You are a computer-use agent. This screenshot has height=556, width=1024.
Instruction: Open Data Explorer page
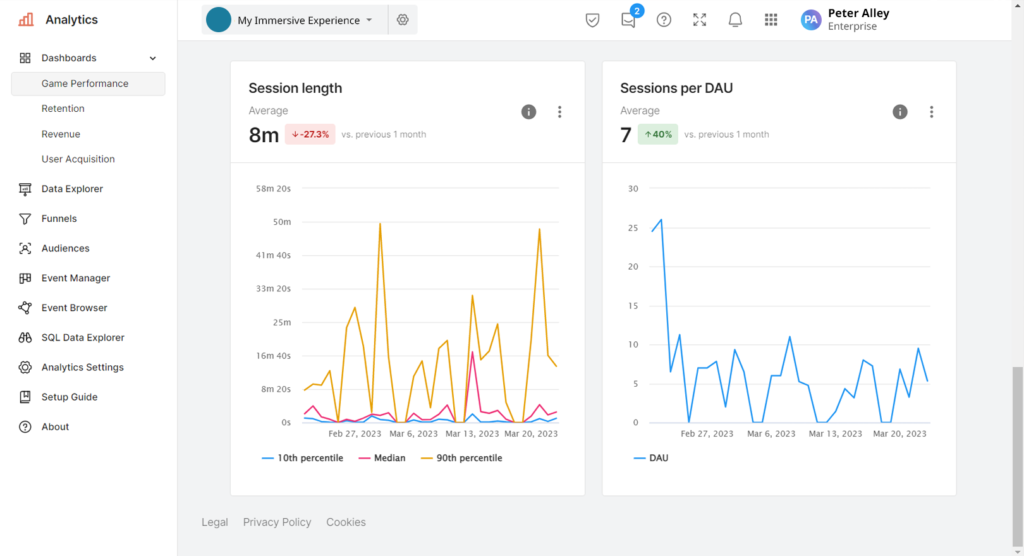72,189
